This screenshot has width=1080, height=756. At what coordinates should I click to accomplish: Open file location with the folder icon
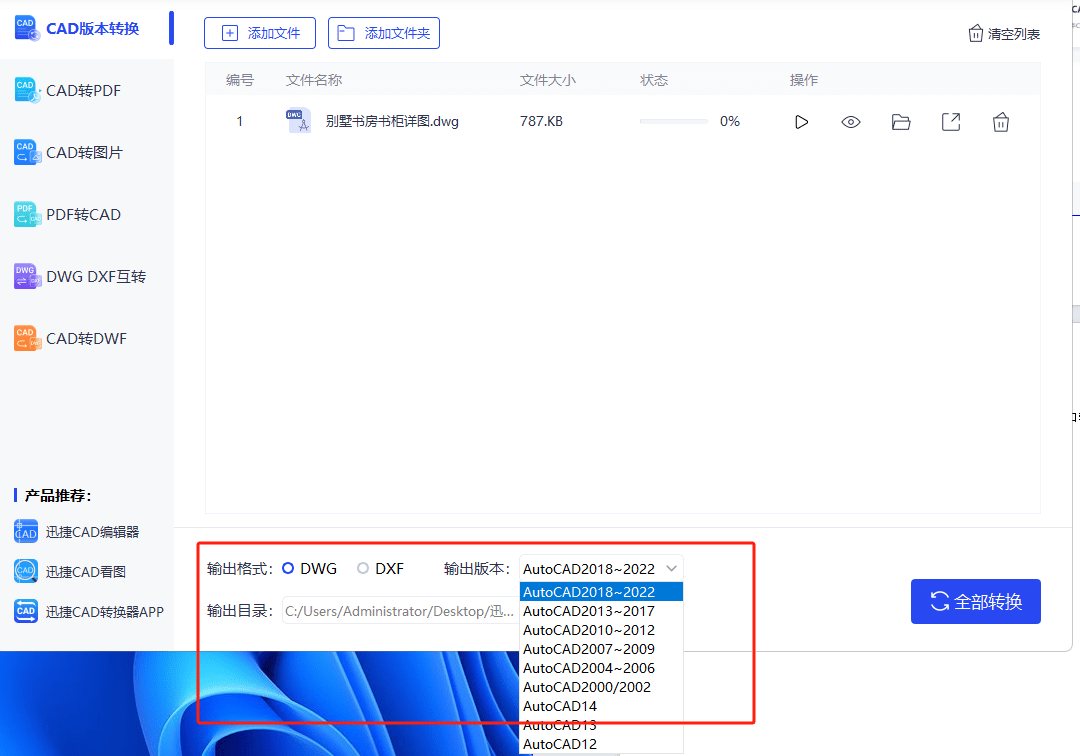[901, 121]
